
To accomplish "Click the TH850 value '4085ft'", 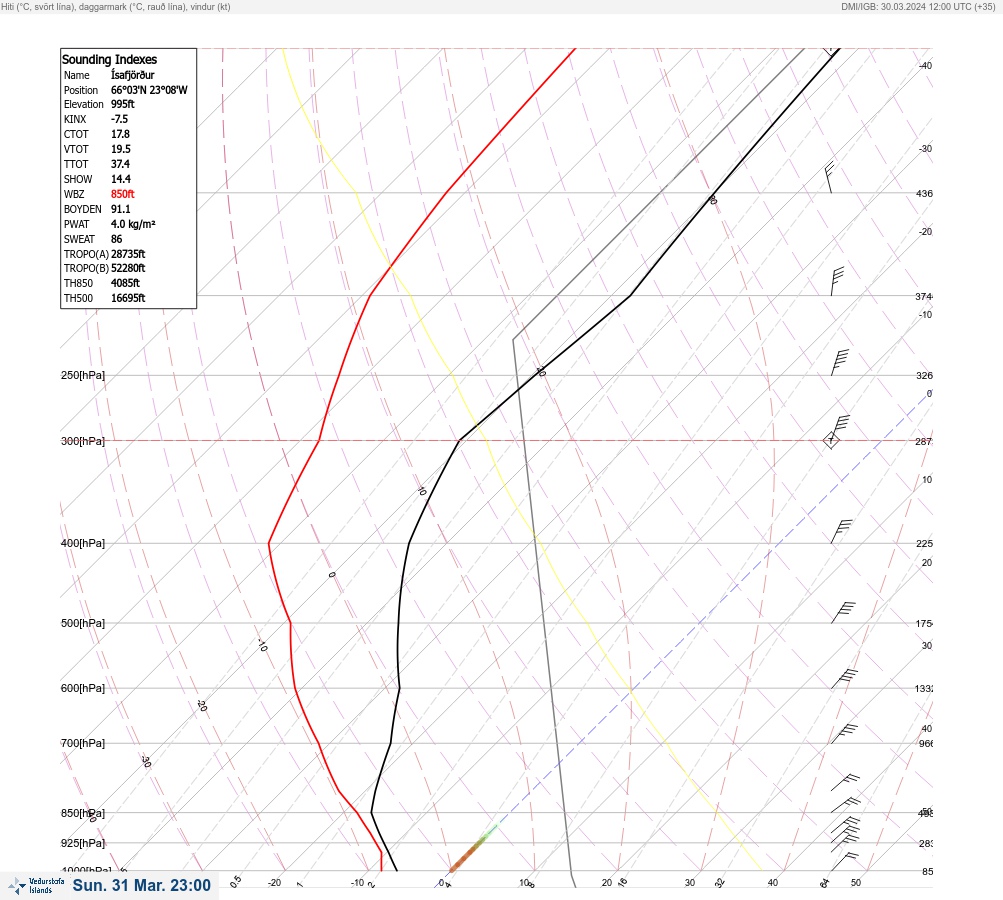I will (125, 283).
